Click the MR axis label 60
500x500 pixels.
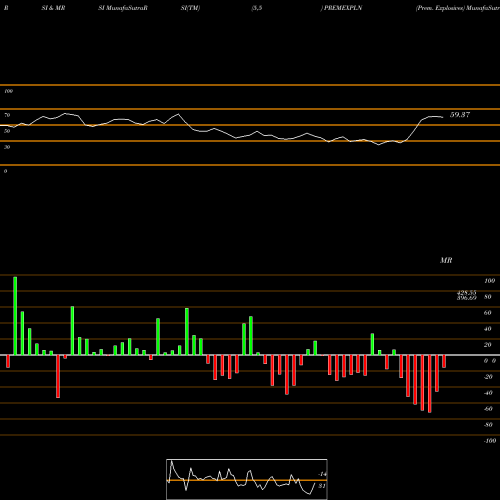click(488, 313)
